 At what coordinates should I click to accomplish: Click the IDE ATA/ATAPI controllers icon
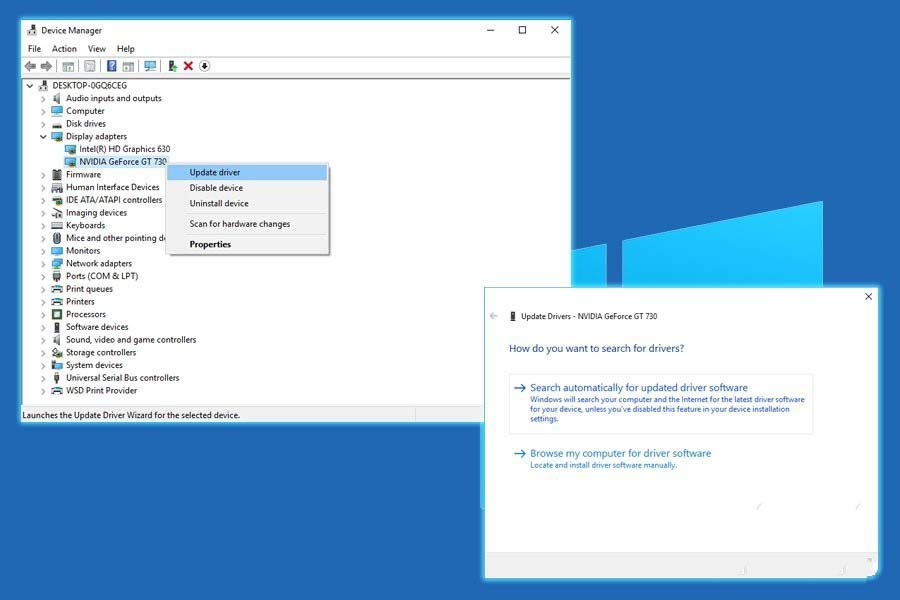click(x=57, y=200)
